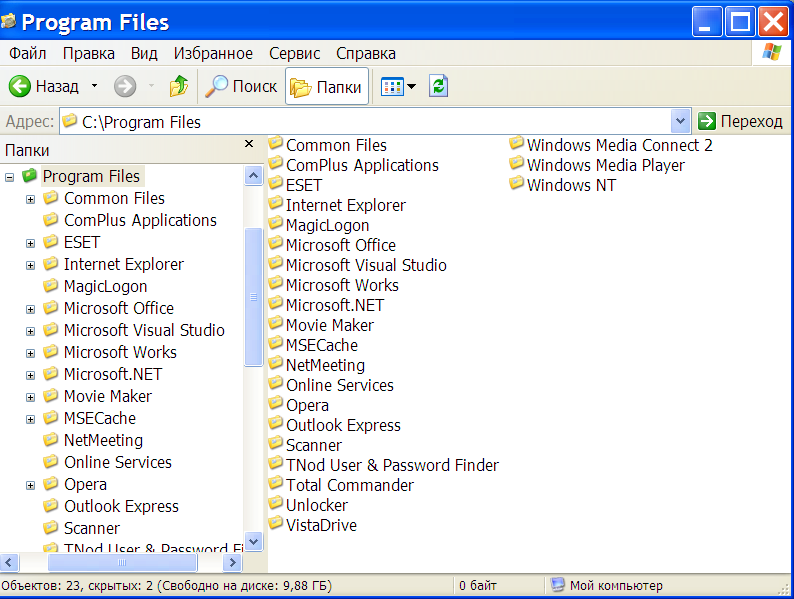Select ComPlus Applications in the tree

point(140,220)
